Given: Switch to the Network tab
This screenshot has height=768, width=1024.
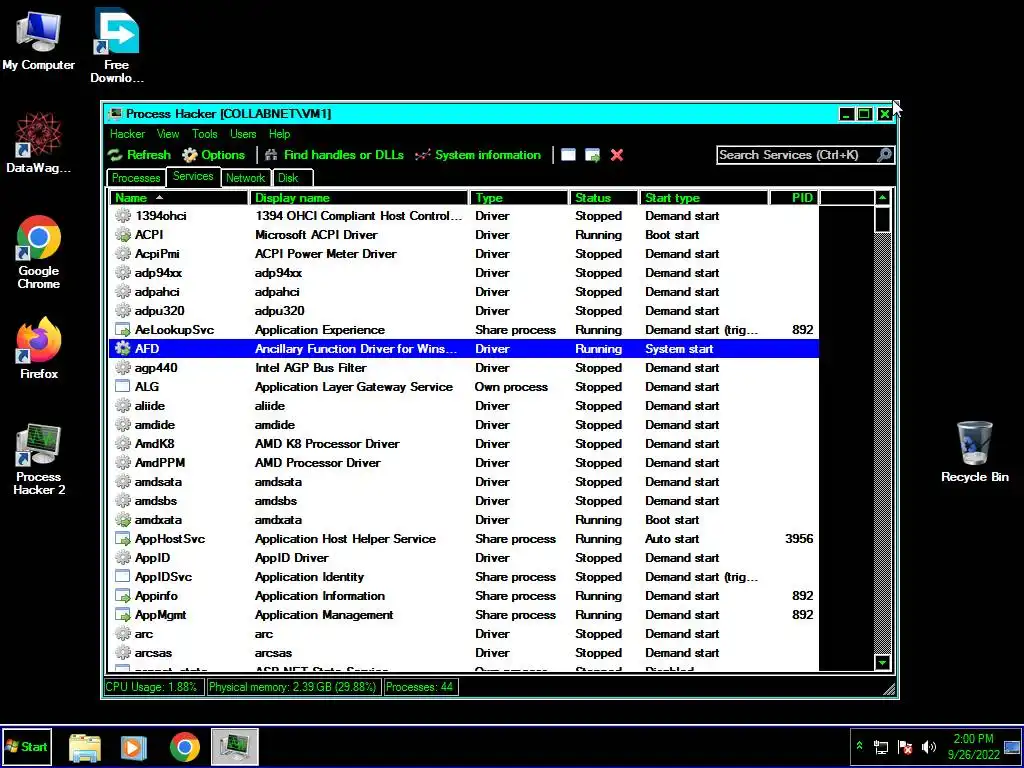Looking at the screenshot, I should (x=246, y=178).
